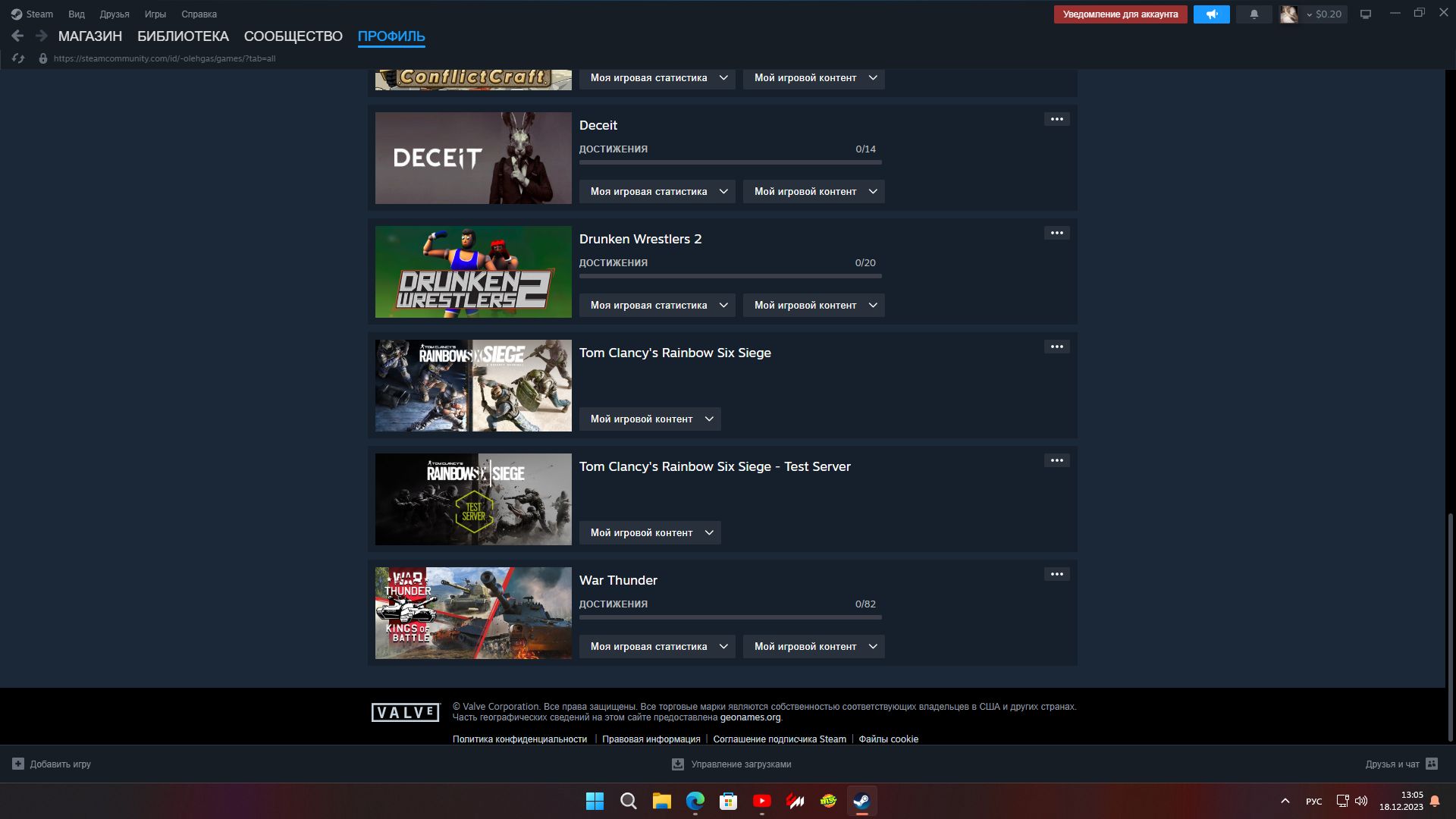Image resolution: width=1456 pixels, height=819 pixels.
Task: Open Политика конфиденциальности link
Action: pyautogui.click(x=519, y=739)
